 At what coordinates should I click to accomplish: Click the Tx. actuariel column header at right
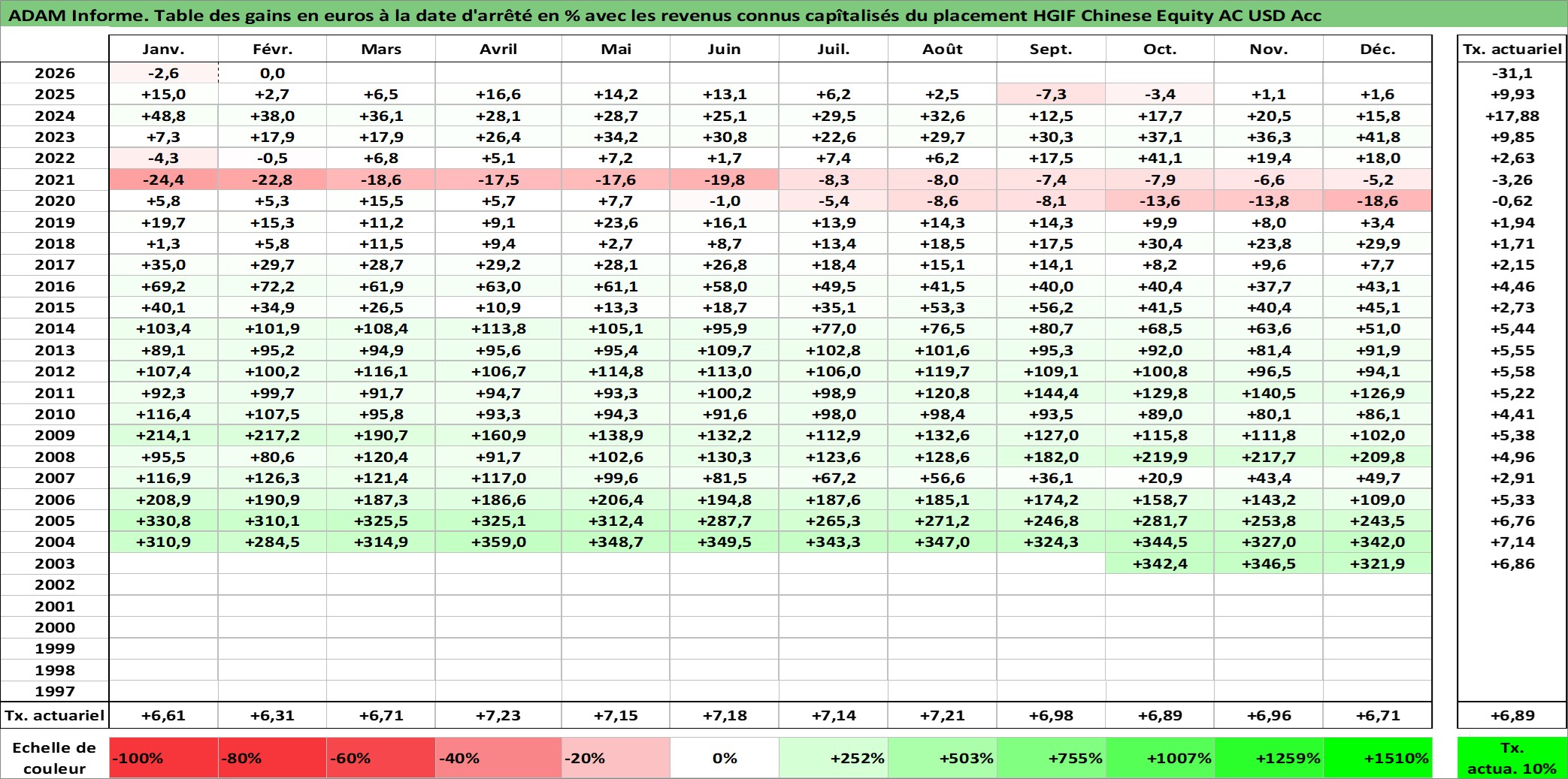pos(1512,49)
